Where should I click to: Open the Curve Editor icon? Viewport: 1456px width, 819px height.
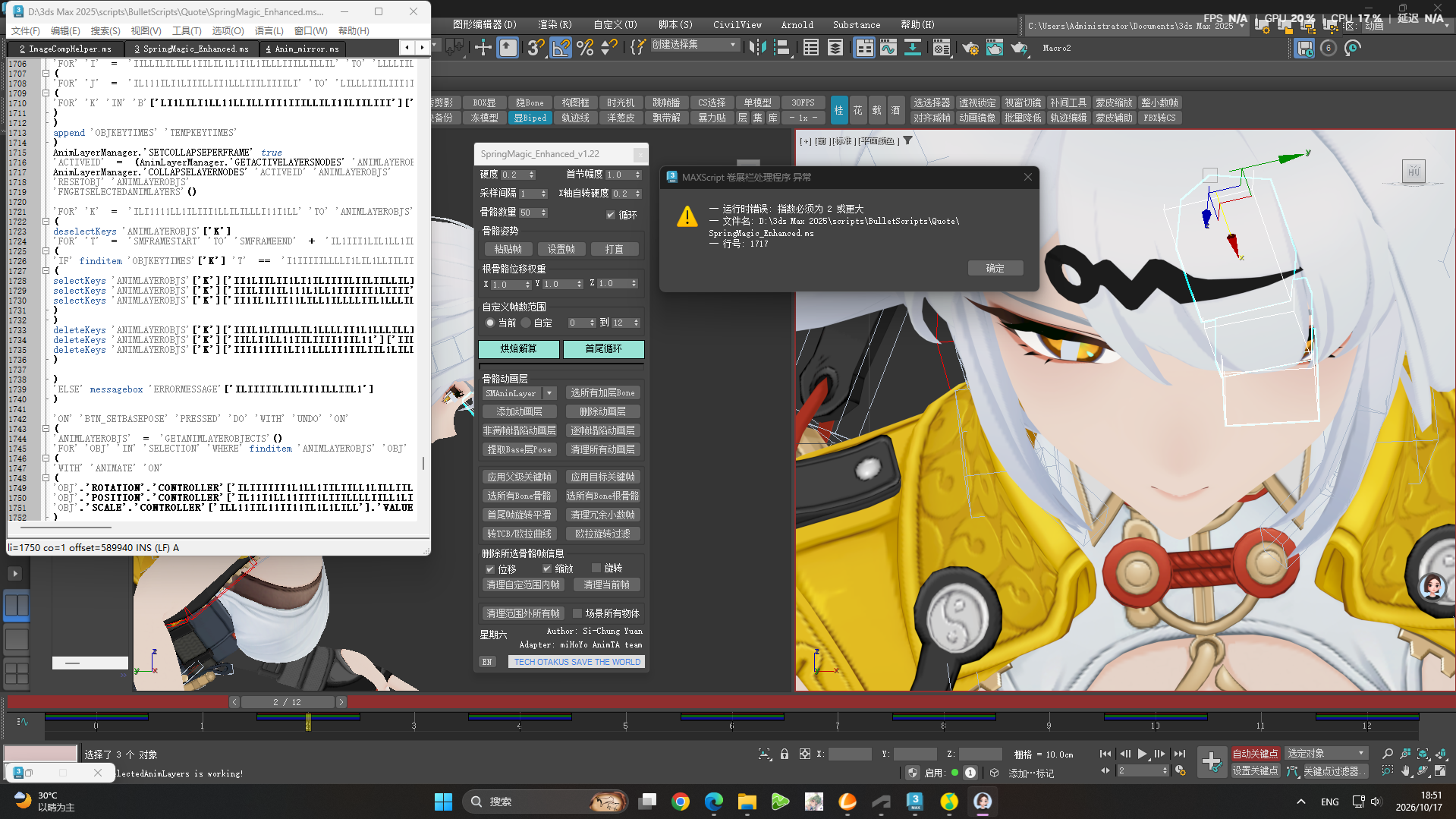click(x=888, y=48)
